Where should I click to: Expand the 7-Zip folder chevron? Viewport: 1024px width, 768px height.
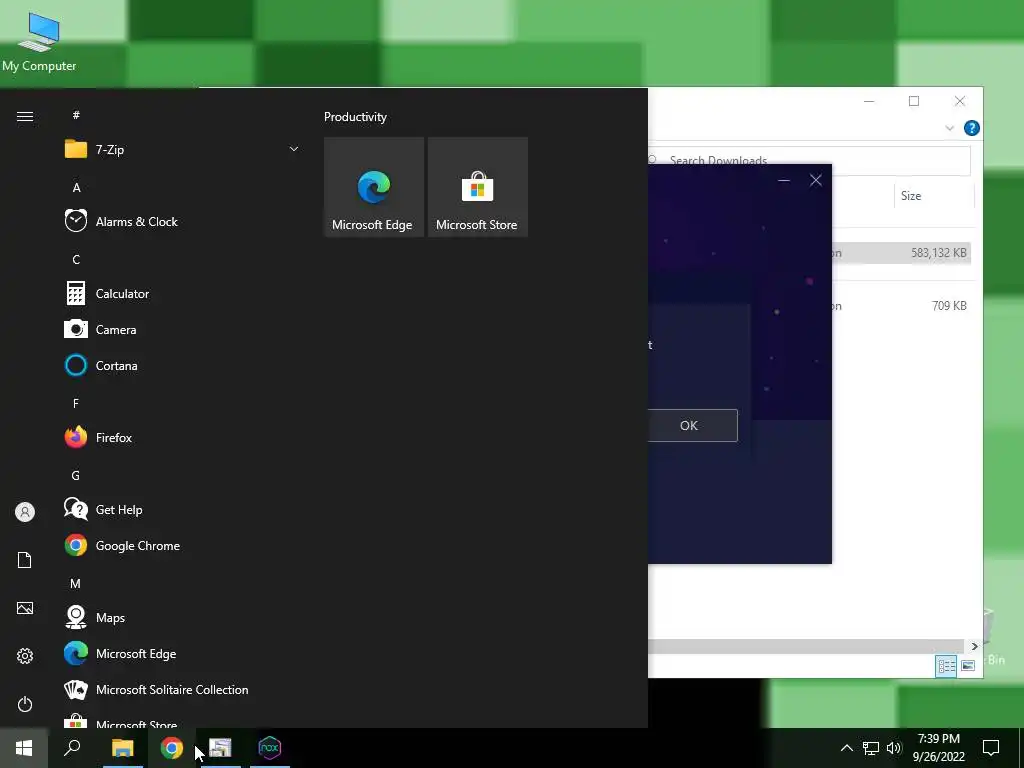(294, 150)
